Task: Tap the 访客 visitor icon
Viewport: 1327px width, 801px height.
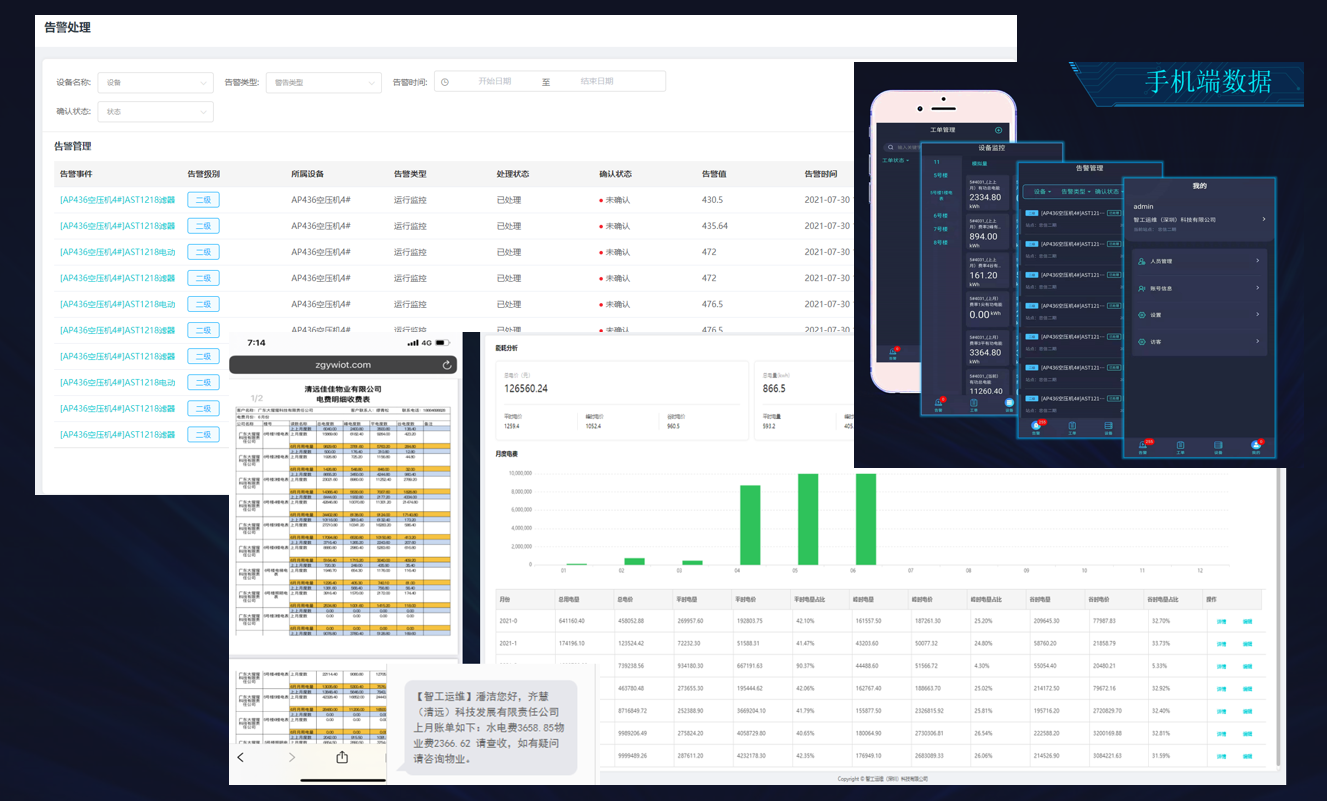Action: coord(1142,342)
